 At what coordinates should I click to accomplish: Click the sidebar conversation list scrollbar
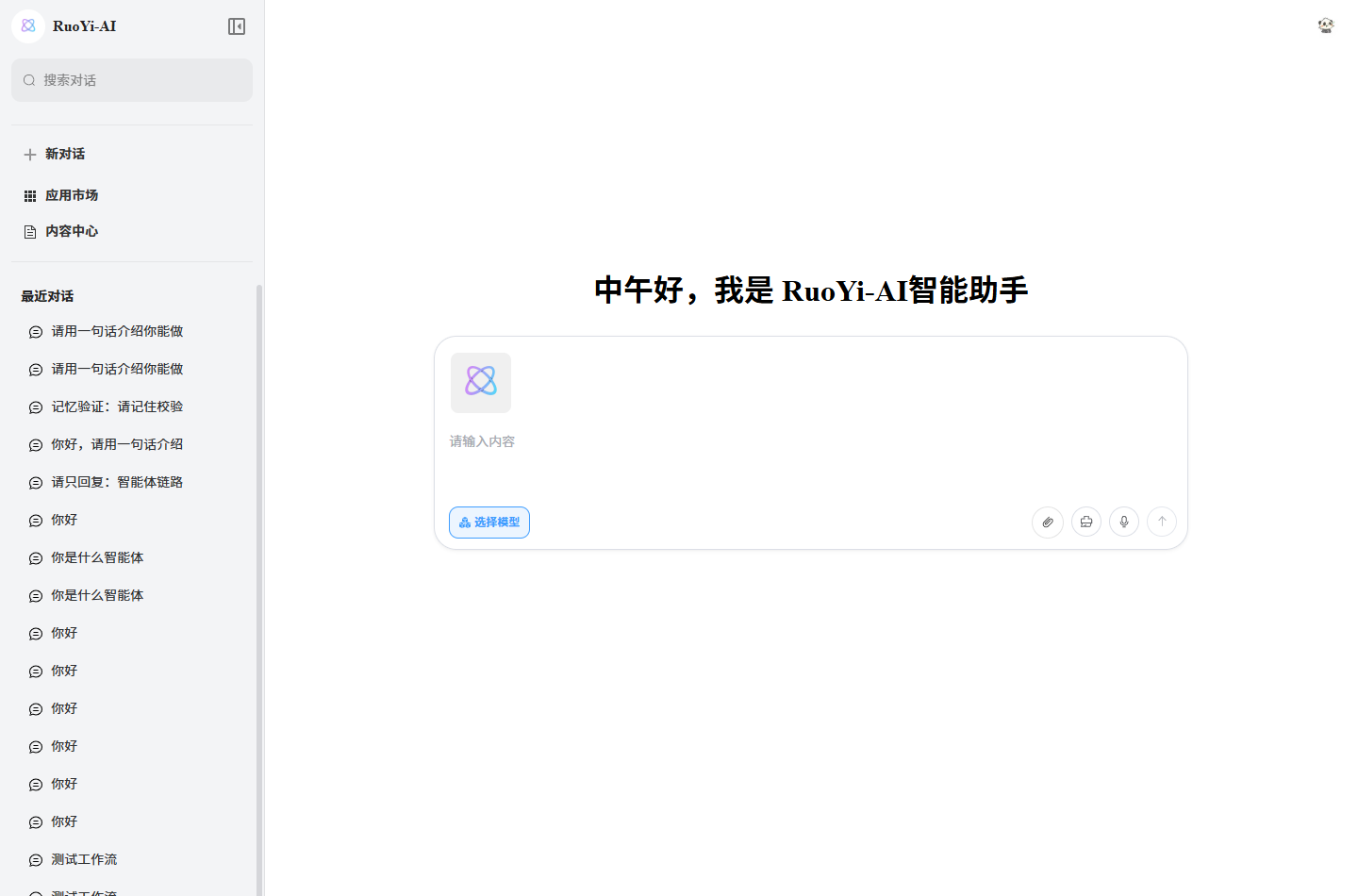259,589
